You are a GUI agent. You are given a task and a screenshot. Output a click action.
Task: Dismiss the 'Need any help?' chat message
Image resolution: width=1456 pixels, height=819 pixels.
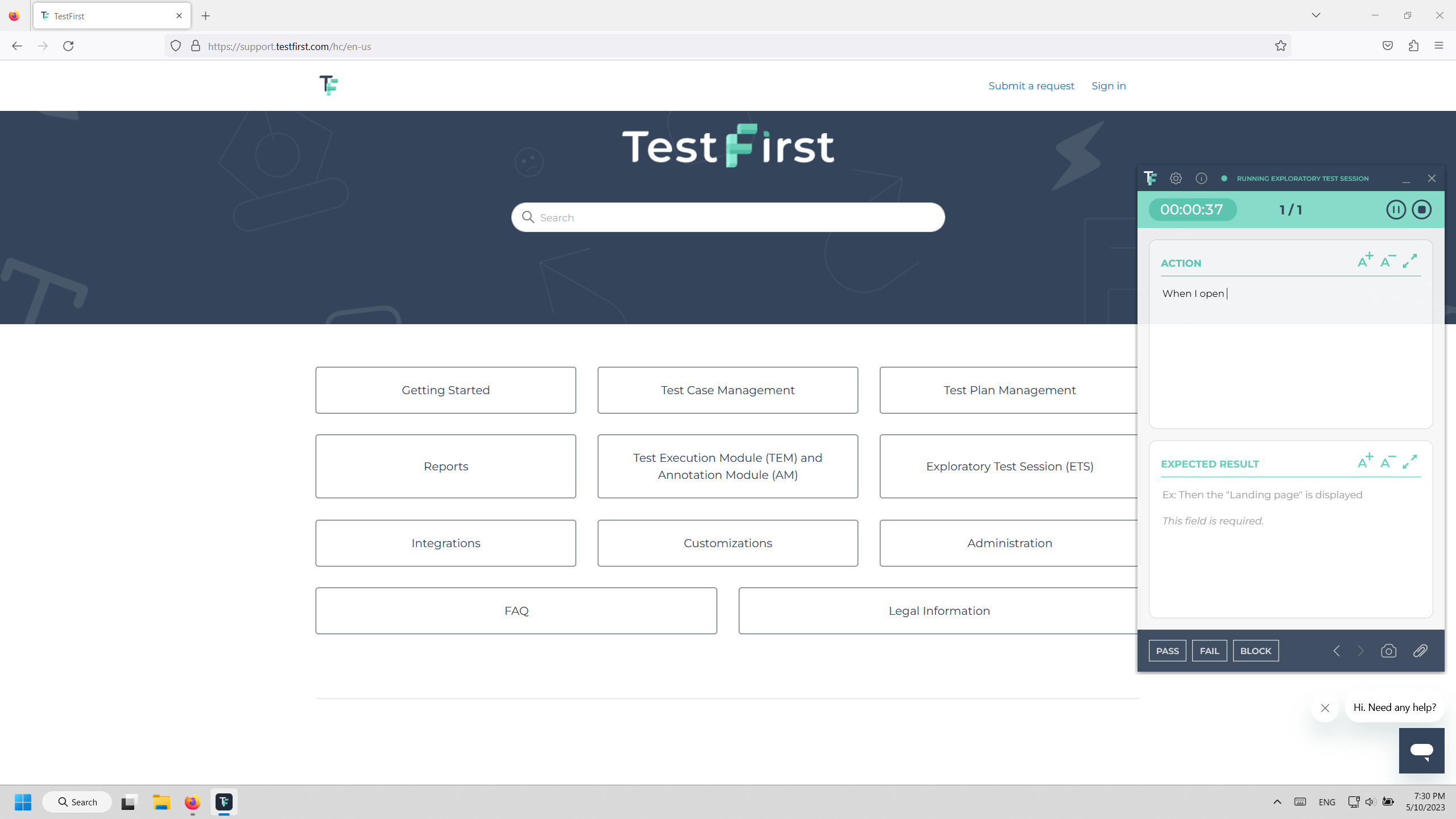1325,708
